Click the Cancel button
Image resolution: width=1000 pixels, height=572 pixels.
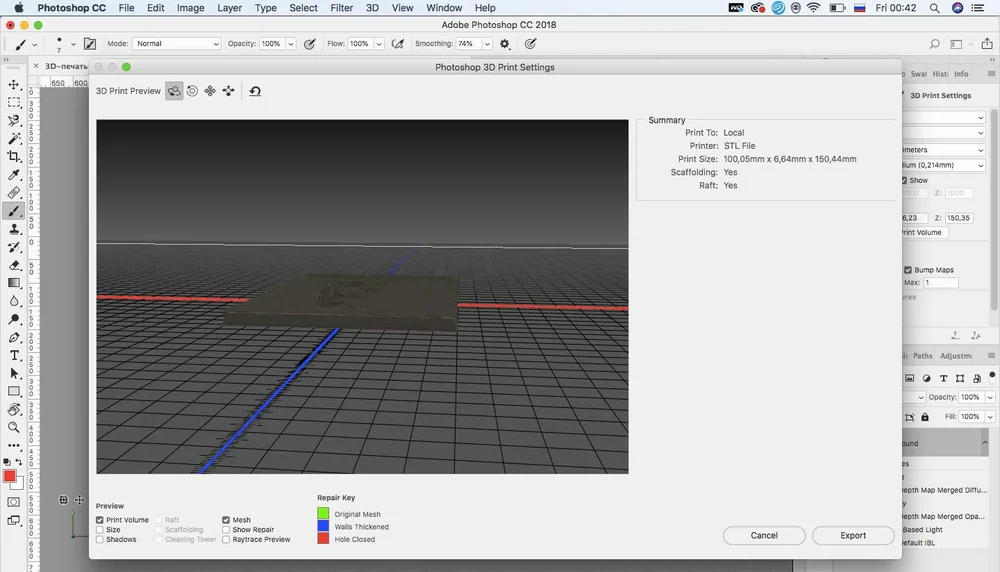764,536
